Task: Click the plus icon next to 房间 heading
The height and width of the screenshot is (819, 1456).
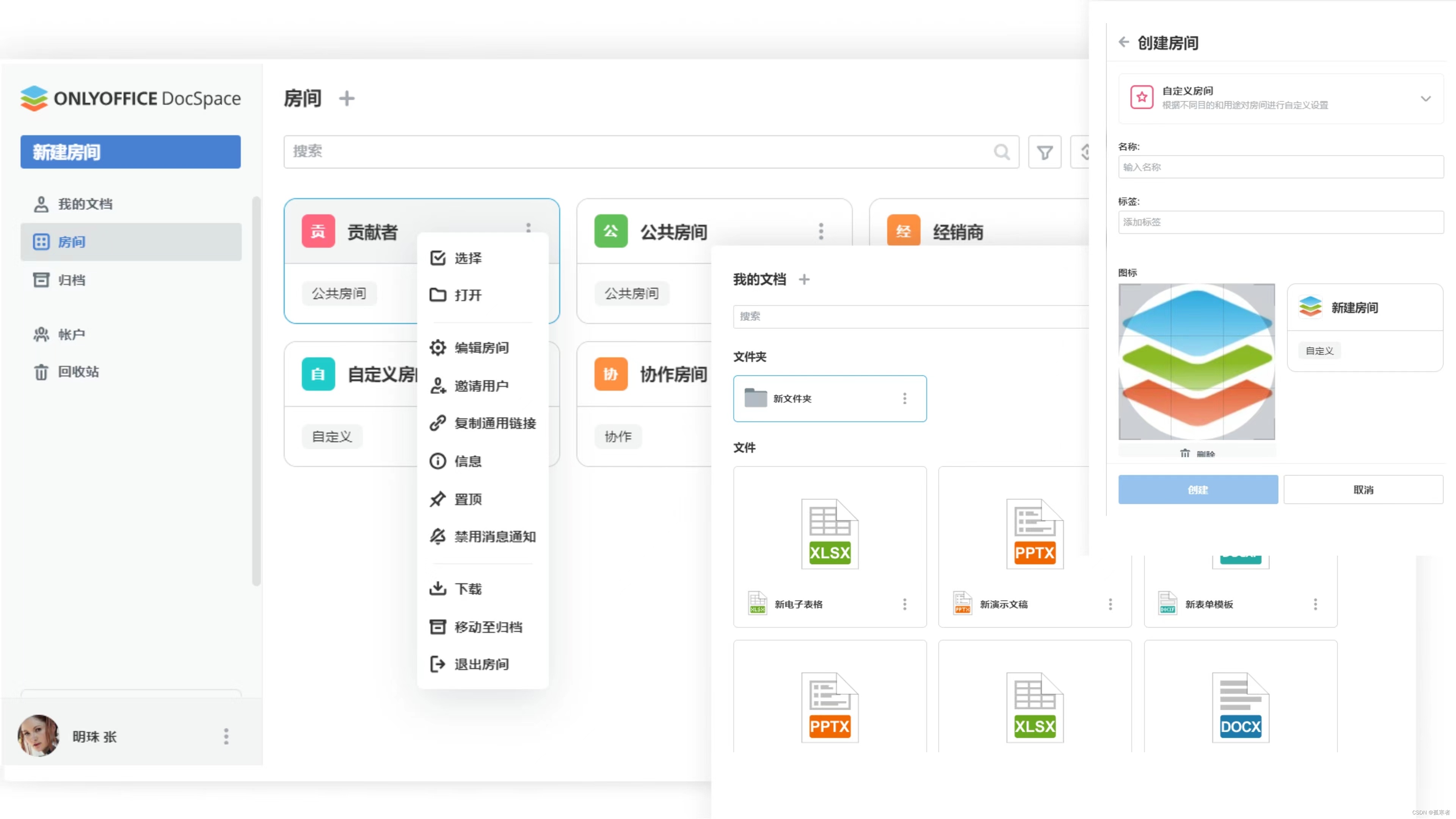Action: [347, 98]
